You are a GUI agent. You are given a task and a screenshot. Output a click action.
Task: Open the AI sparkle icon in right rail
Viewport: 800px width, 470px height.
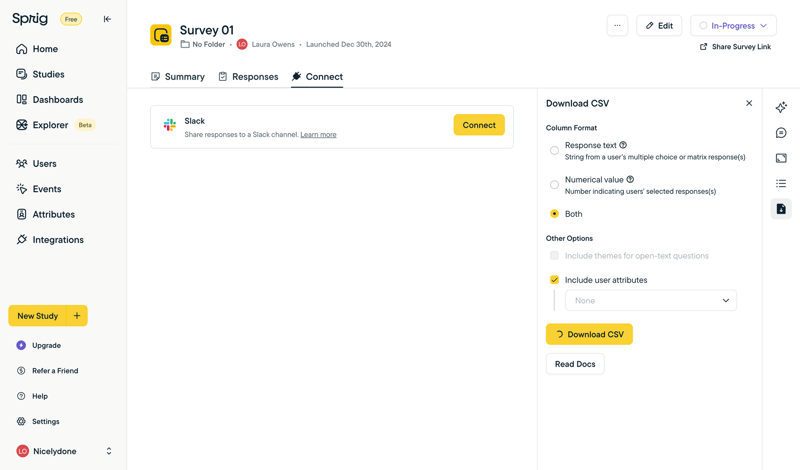[x=781, y=107]
